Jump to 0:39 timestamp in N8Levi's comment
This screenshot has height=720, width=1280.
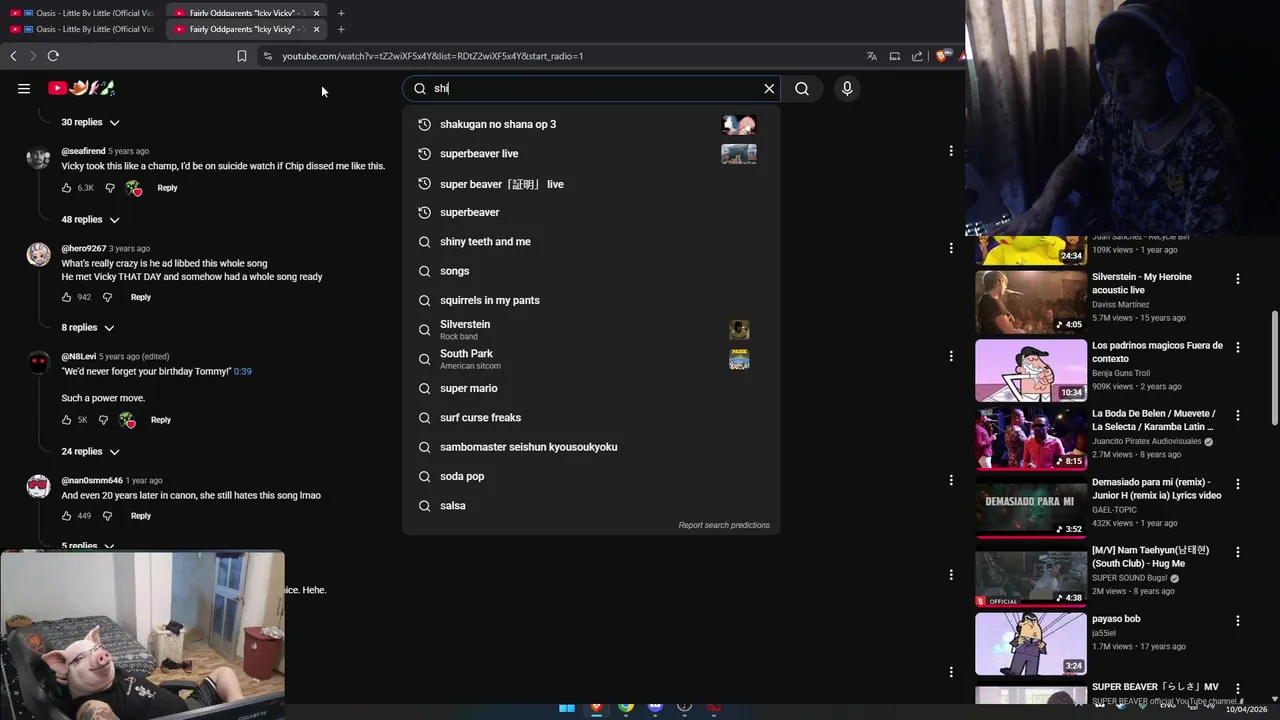tap(243, 371)
